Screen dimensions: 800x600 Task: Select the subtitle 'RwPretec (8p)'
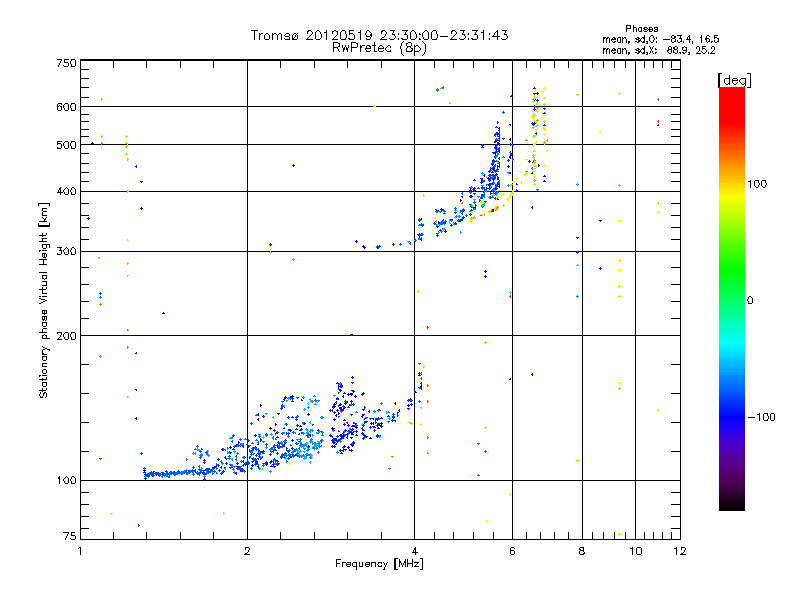[x=379, y=48]
